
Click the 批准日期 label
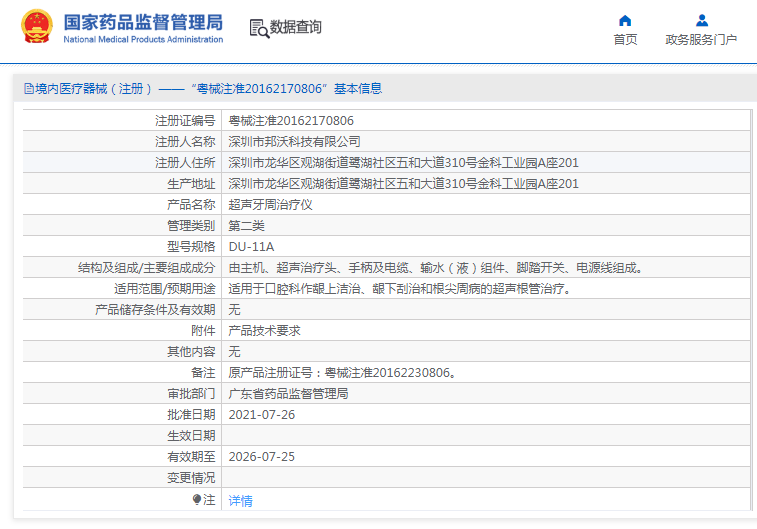pos(191,415)
